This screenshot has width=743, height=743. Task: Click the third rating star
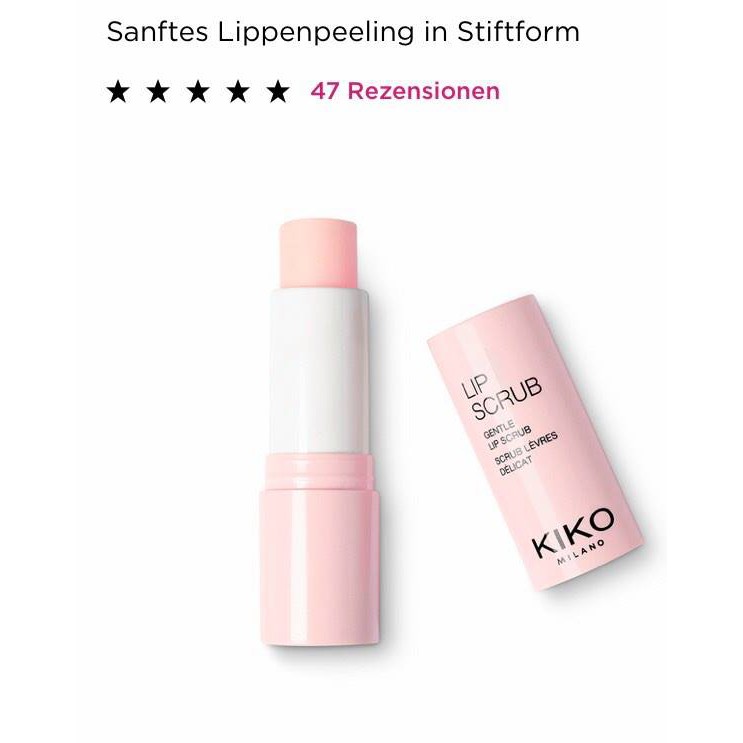click(198, 91)
